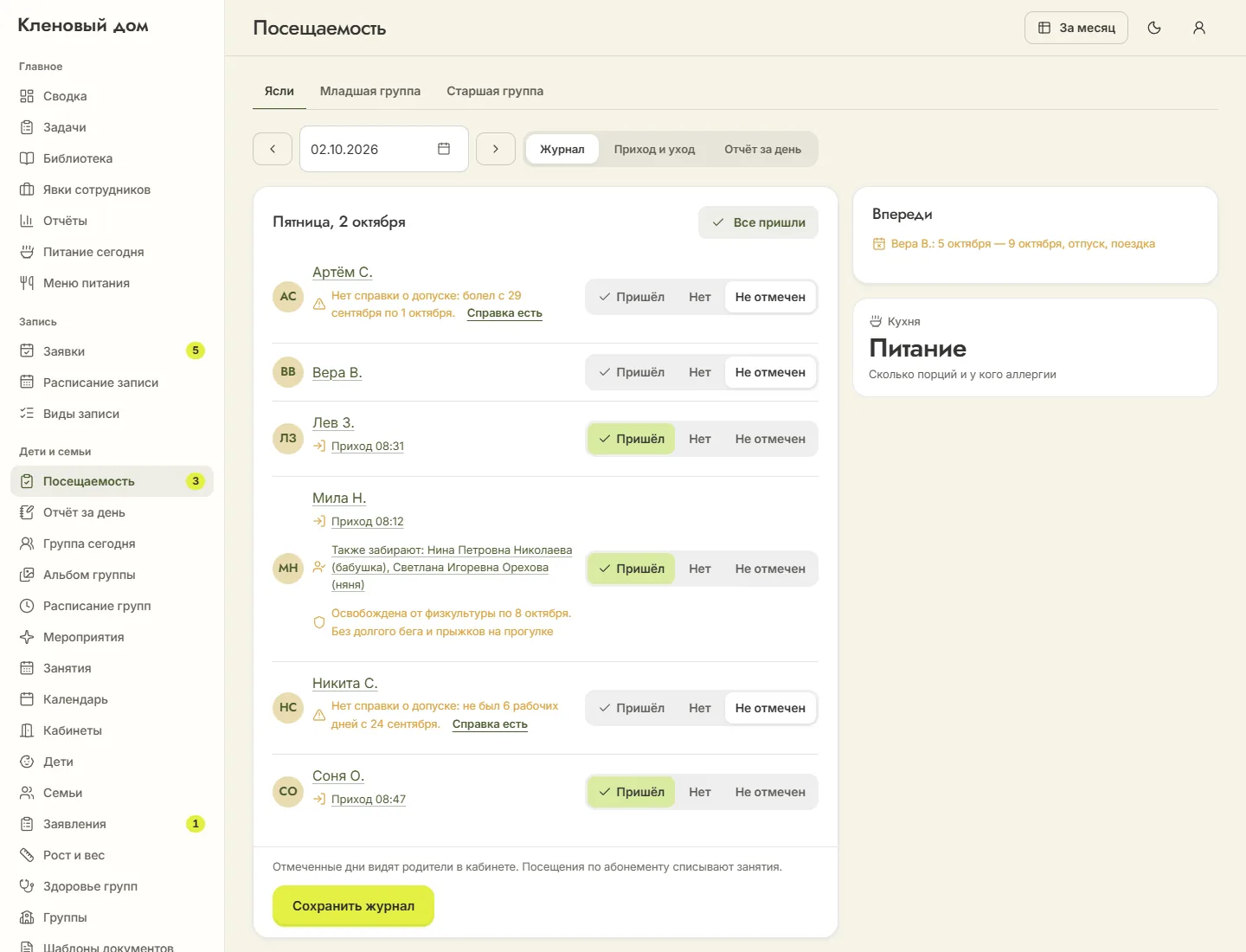Open calendar picker icon in date field
1246x952 pixels.
[x=444, y=149]
